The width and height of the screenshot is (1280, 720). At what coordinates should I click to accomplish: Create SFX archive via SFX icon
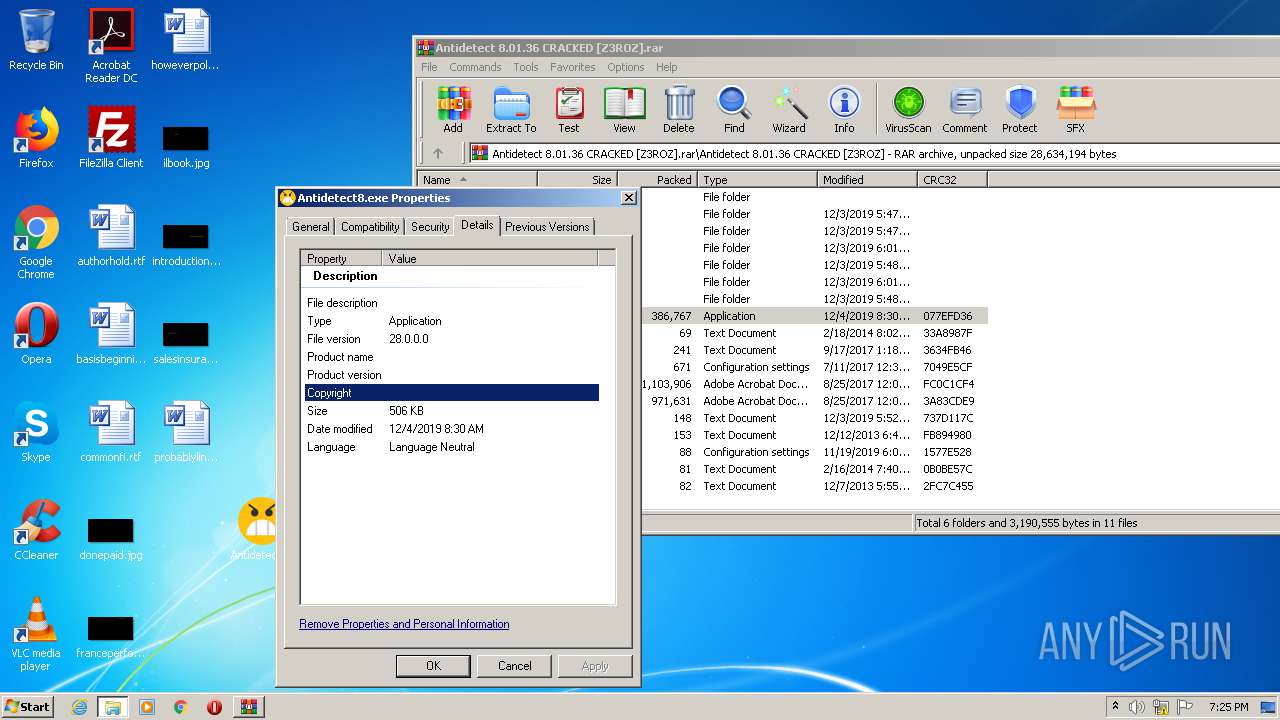pyautogui.click(x=1075, y=109)
